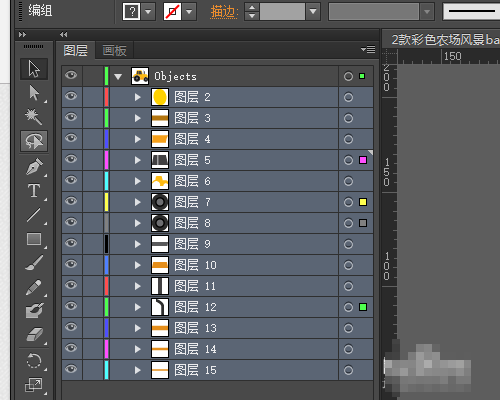
Task: Click target circle of Objects layer
Action: click(348, 76)
